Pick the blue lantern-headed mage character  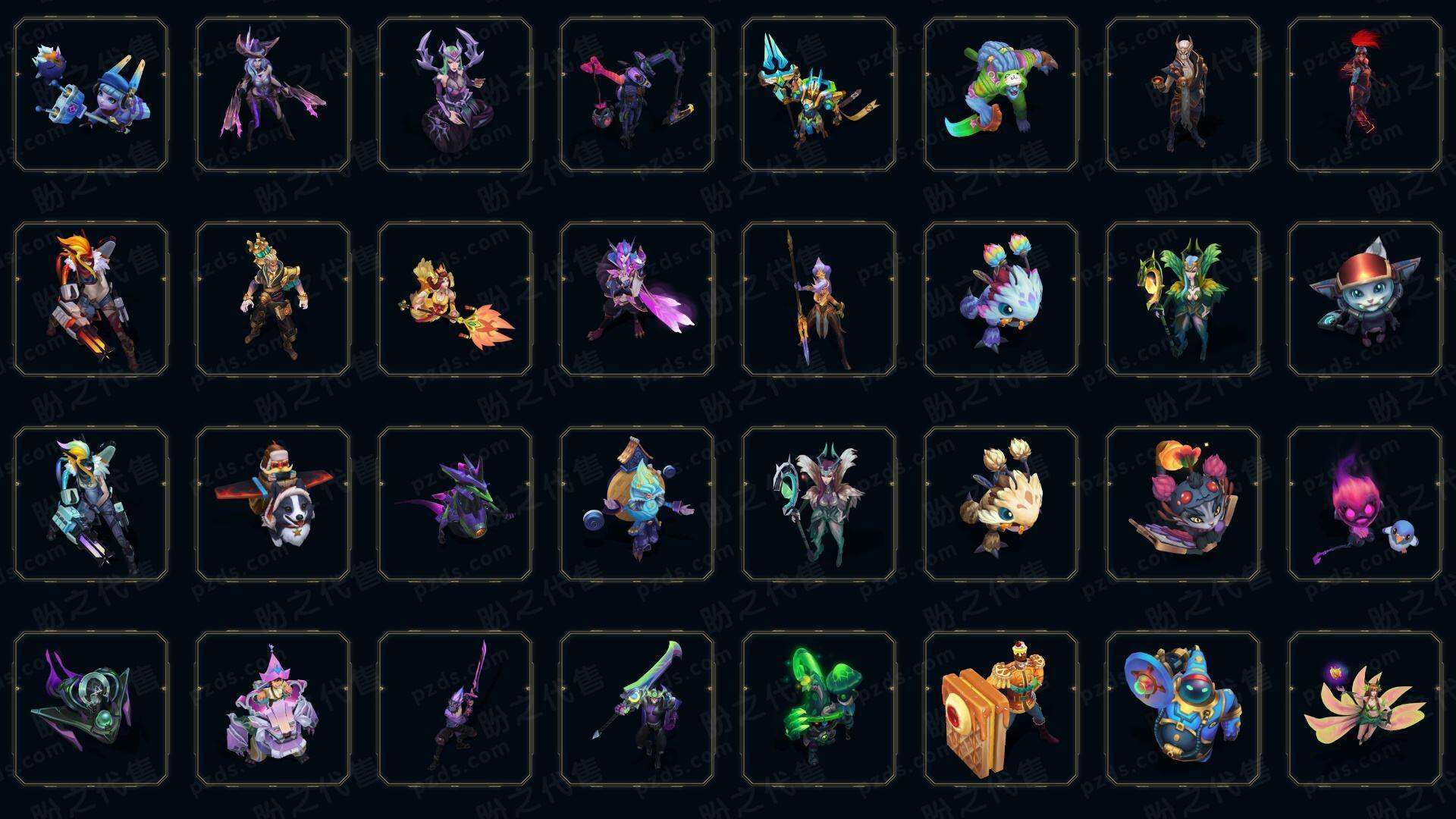(x=637, y=504)
